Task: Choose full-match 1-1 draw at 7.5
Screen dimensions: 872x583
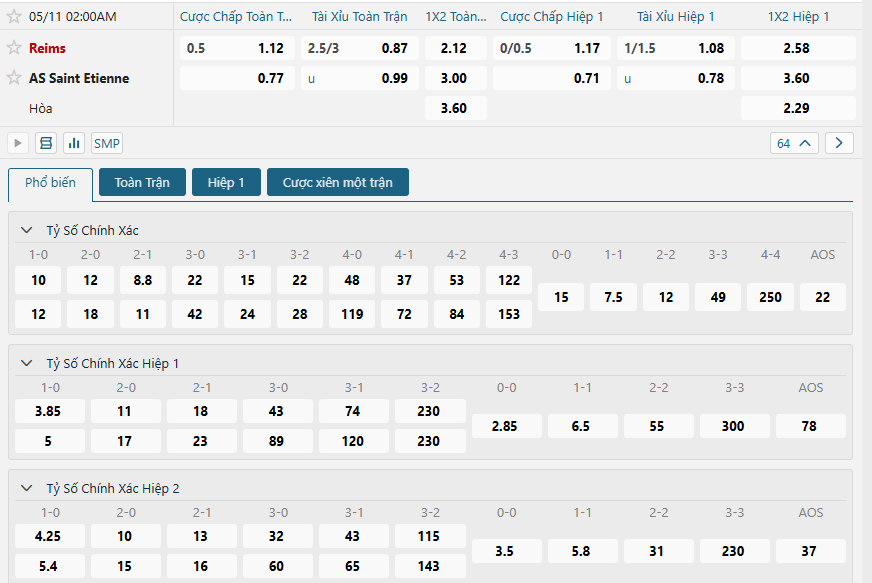Action: pos(613,297)
